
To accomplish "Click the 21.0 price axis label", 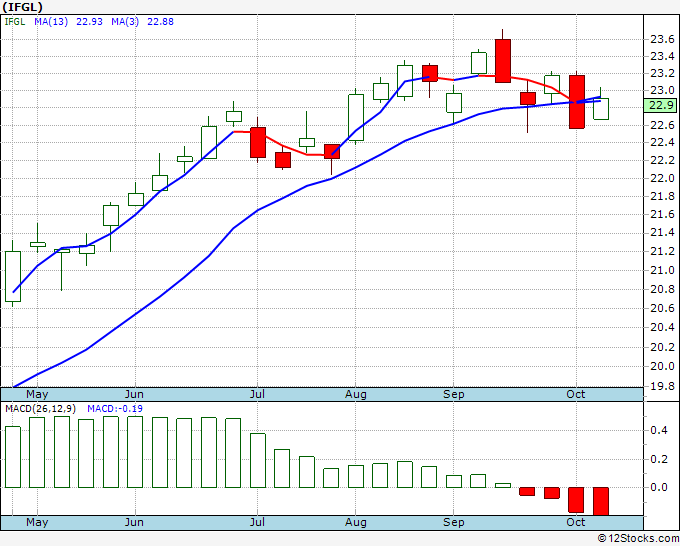I will tap(662, 271).
